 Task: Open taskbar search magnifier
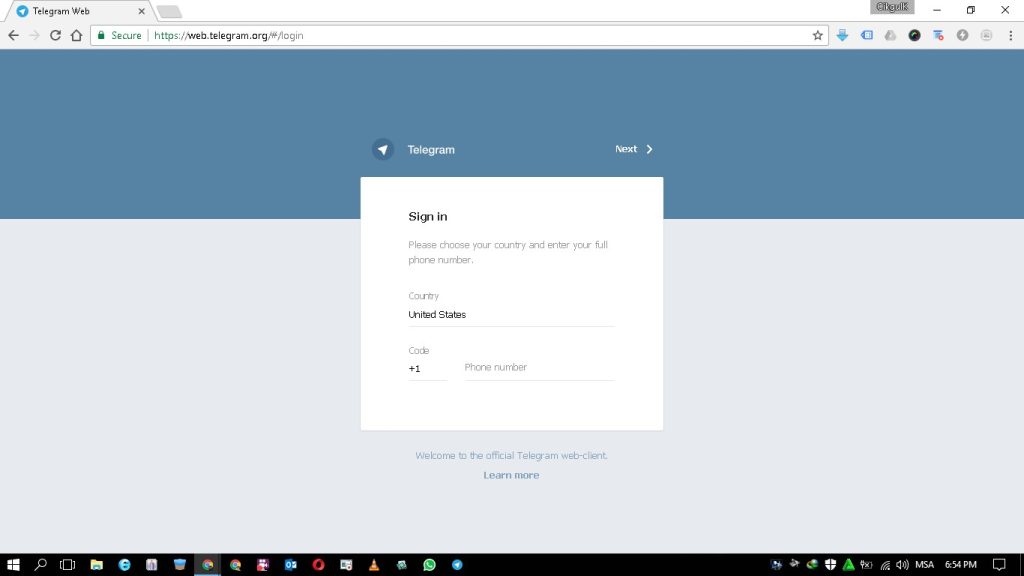(x=40, y=565)
